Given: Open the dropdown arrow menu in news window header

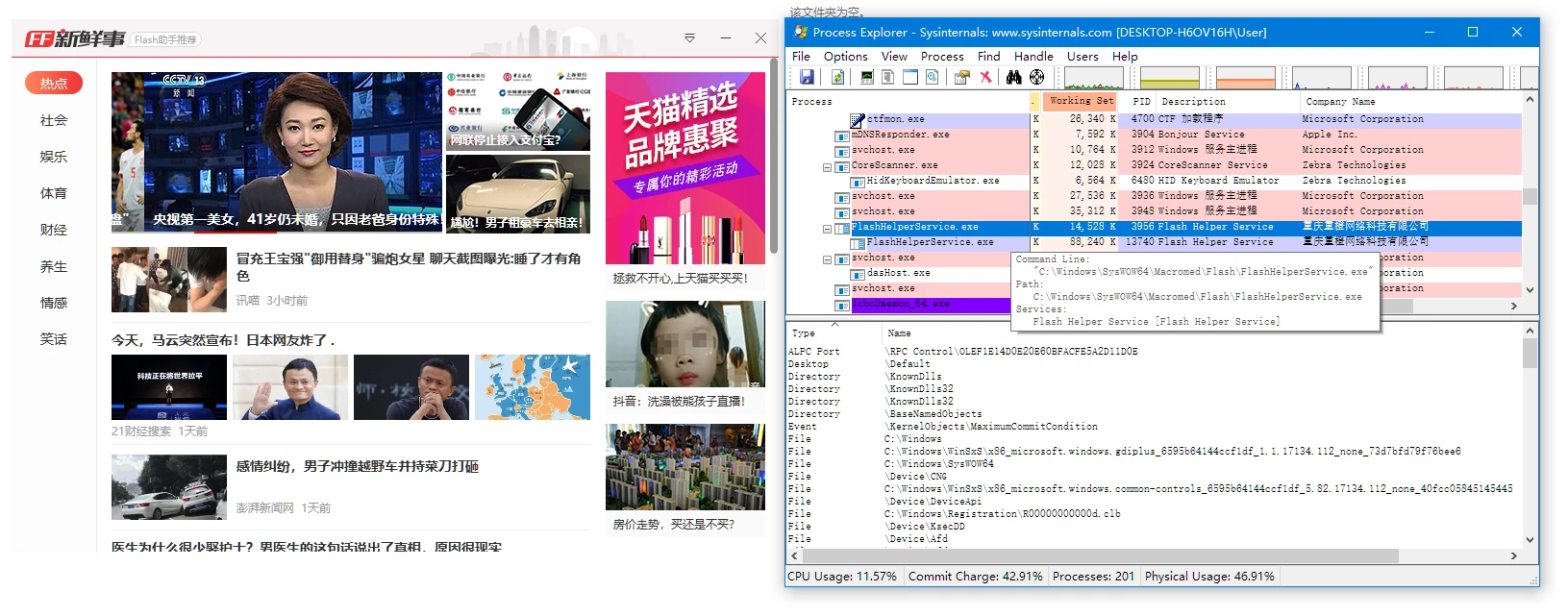Looking at the screenshot, I should [689, 38].
